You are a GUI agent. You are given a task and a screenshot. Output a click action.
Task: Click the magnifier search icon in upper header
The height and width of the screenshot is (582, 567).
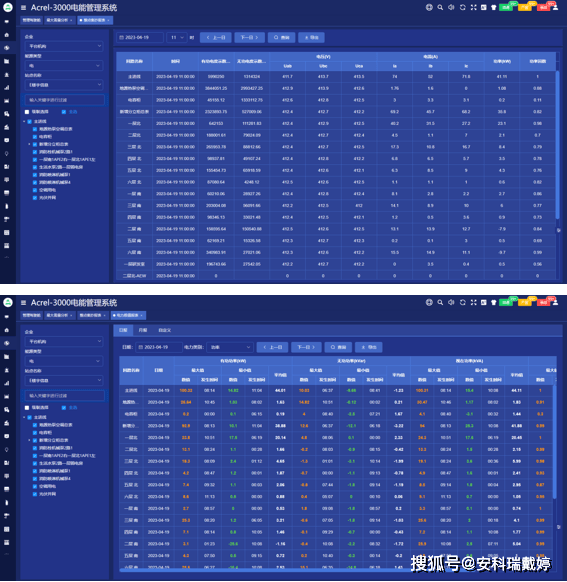440,7
